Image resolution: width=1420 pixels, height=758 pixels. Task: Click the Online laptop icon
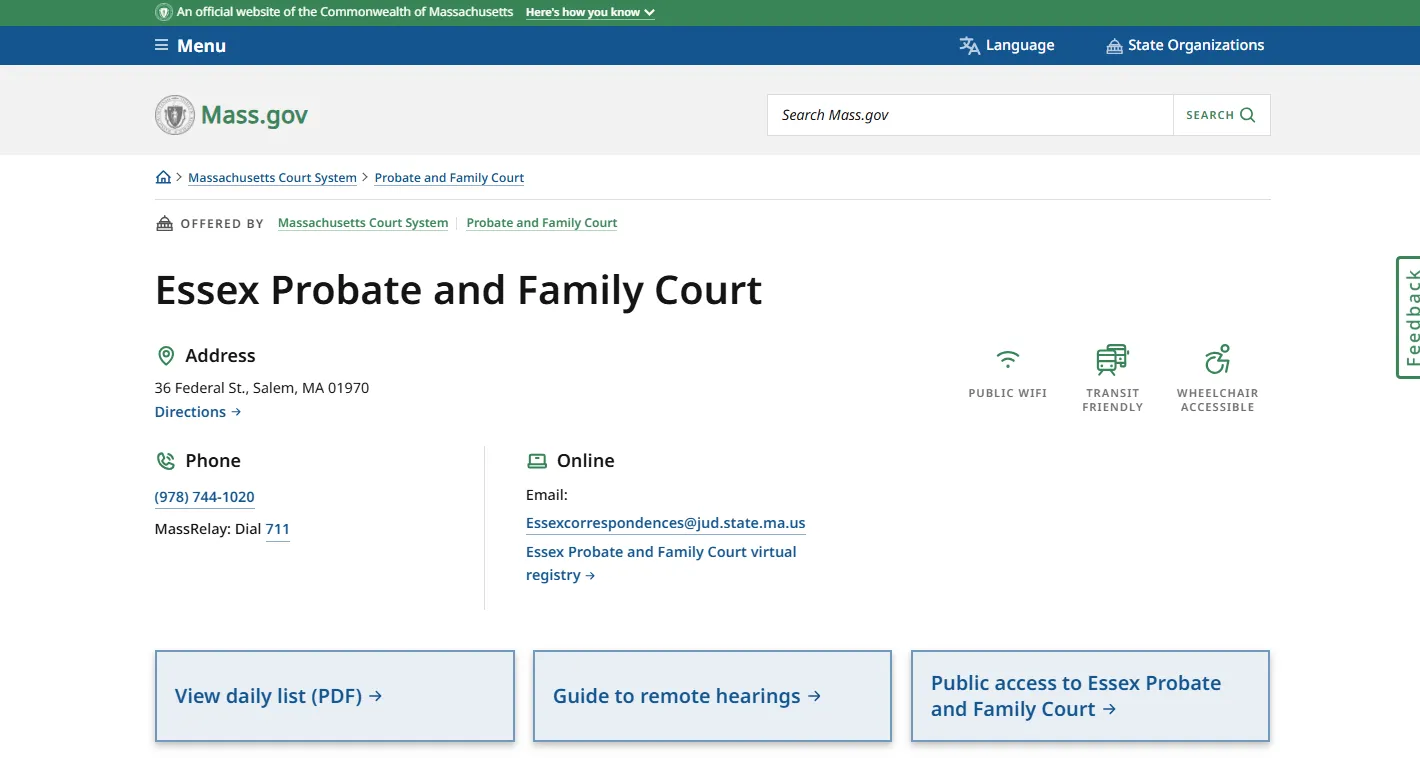[537, 461]
